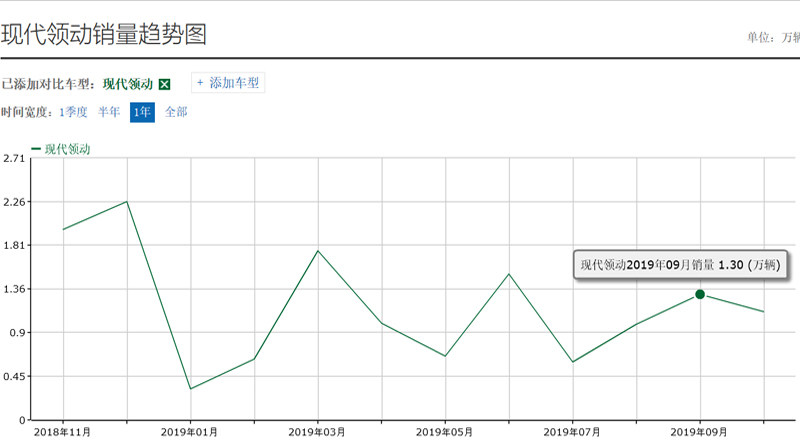Click the December 2018 peak on chart line
This screenshot has height=448, width=800.
point(126,202)
